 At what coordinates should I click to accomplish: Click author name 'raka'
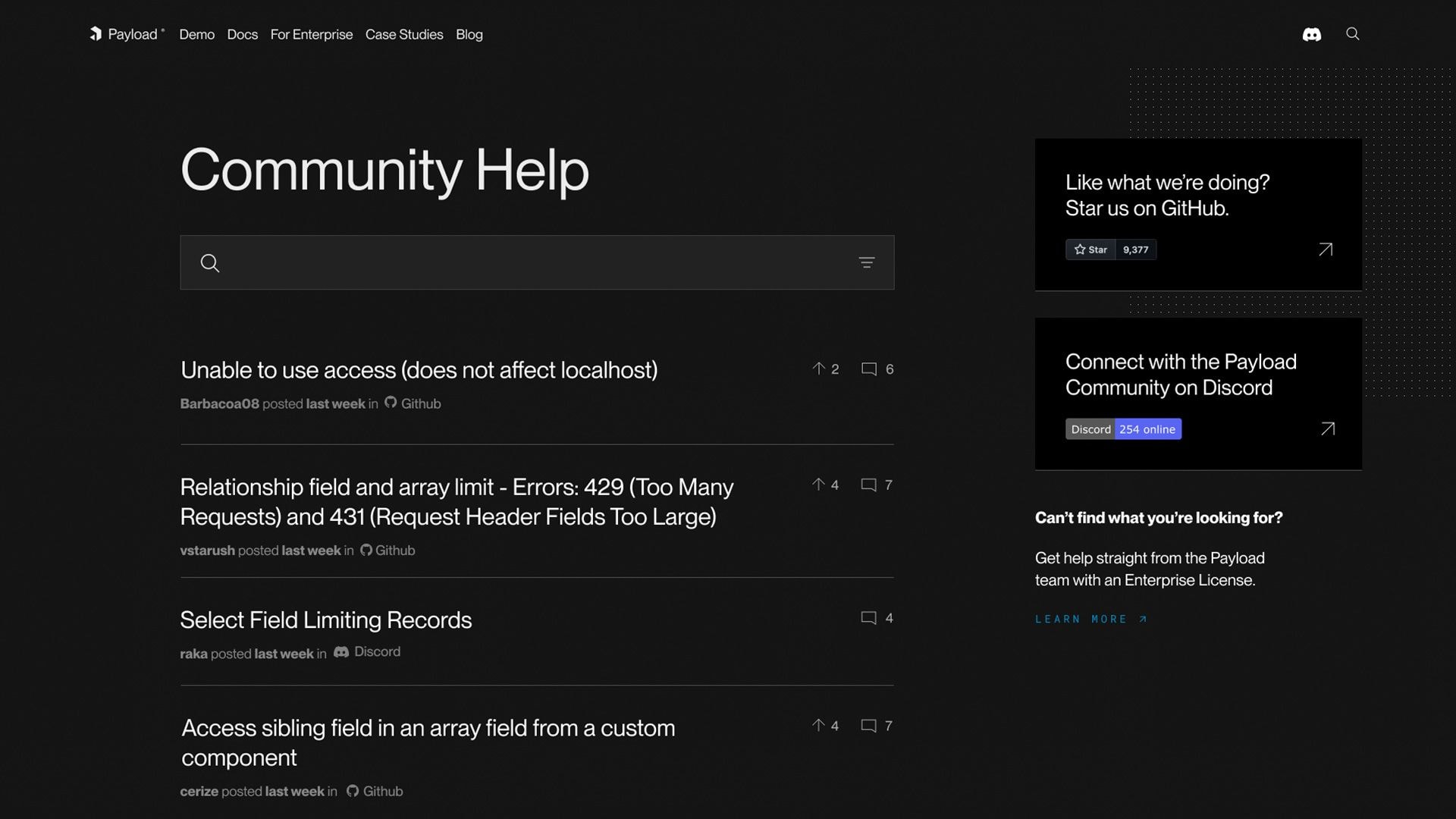click(194, 654)
